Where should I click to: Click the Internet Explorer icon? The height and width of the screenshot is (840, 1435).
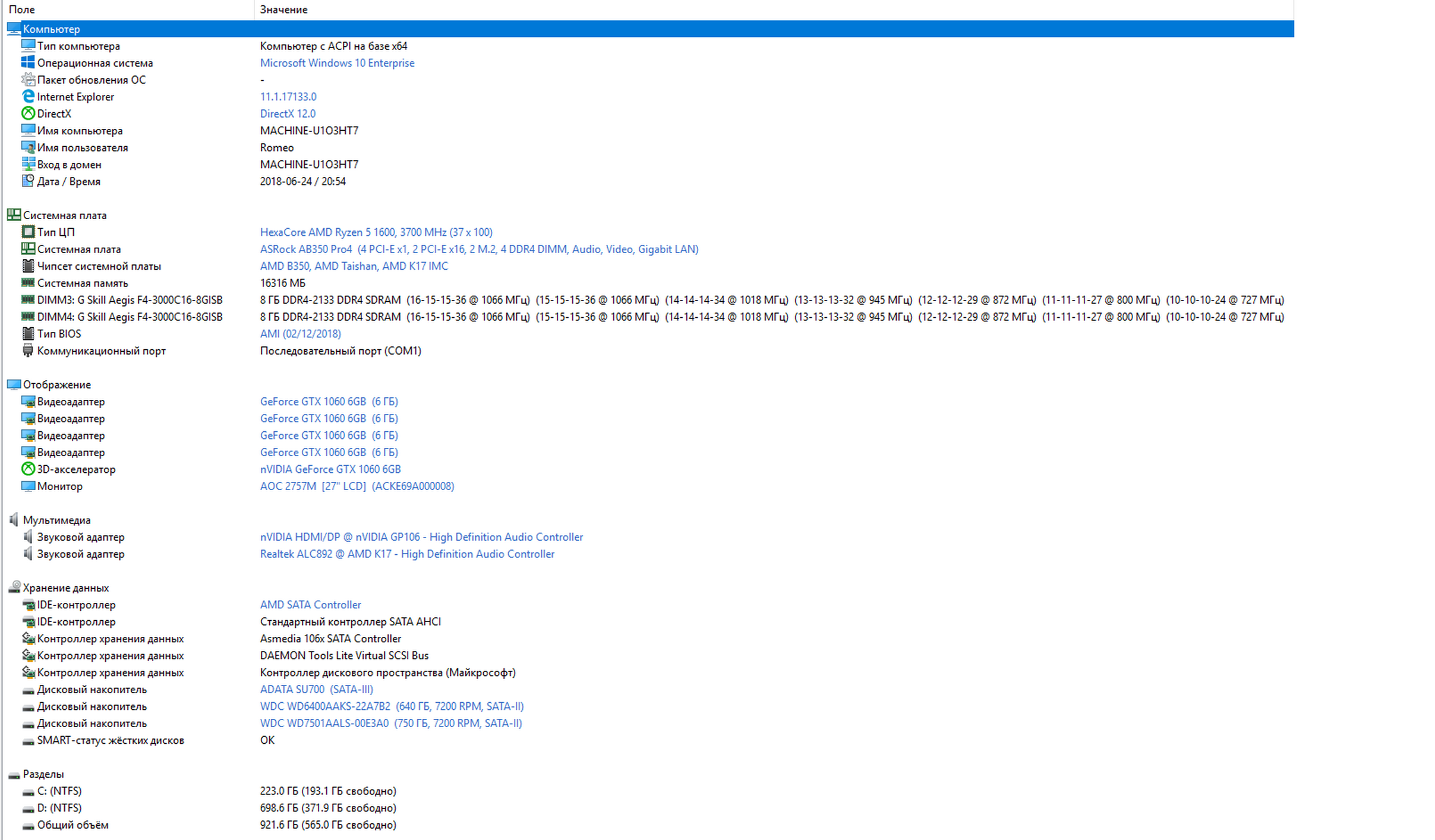pos(28,96)
